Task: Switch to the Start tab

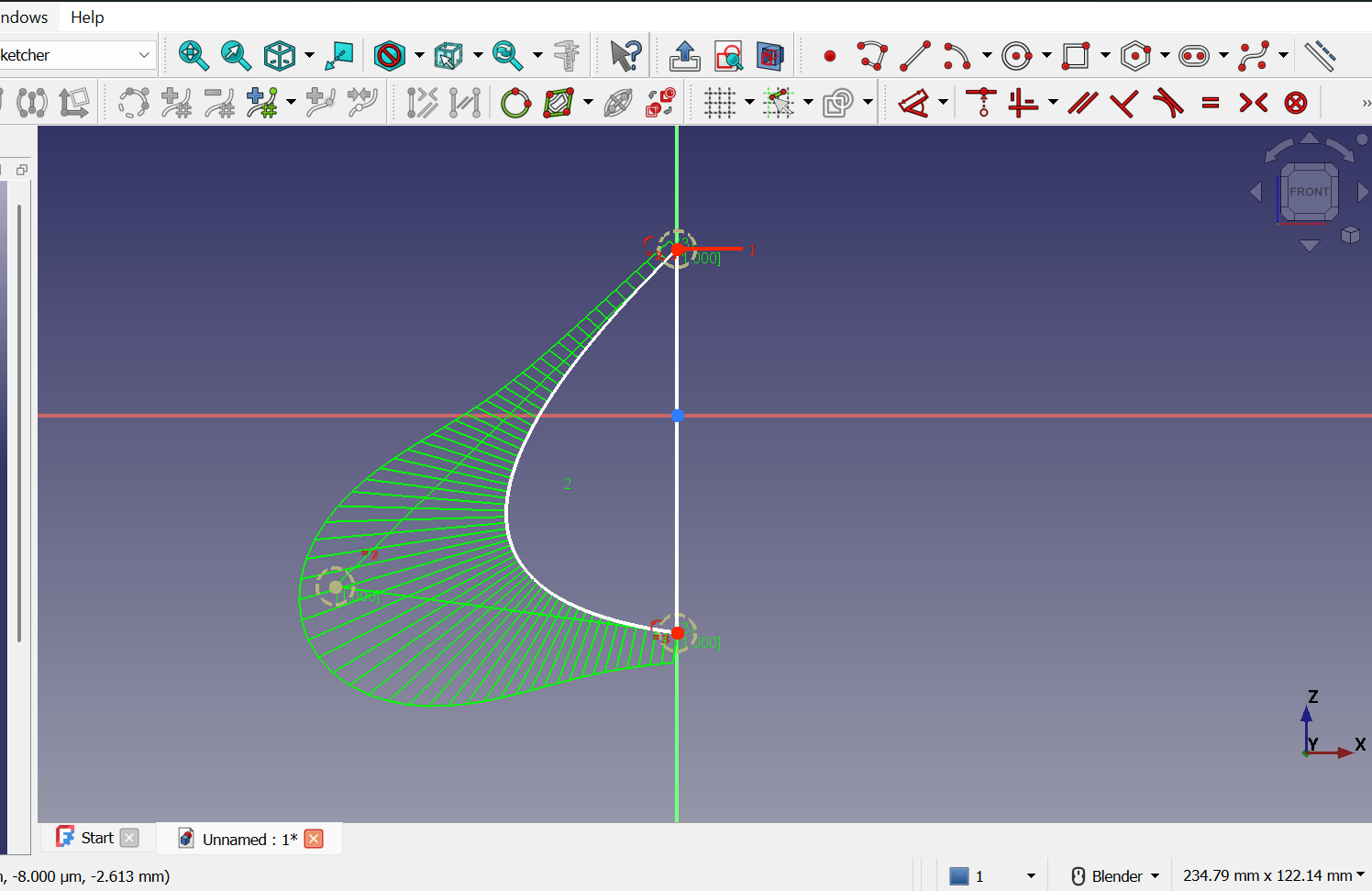Action: pos(94,837)
